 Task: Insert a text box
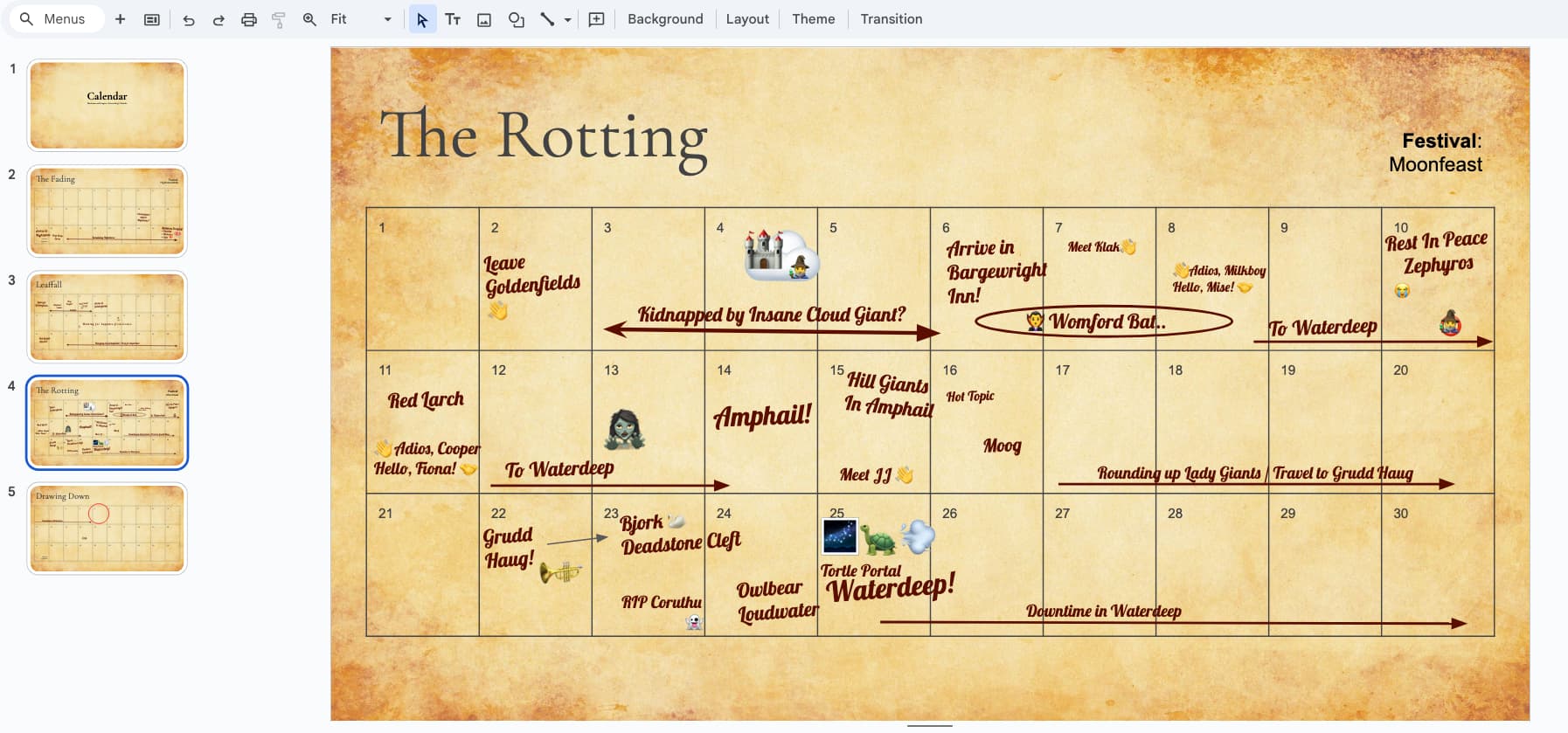pos(453,19)
